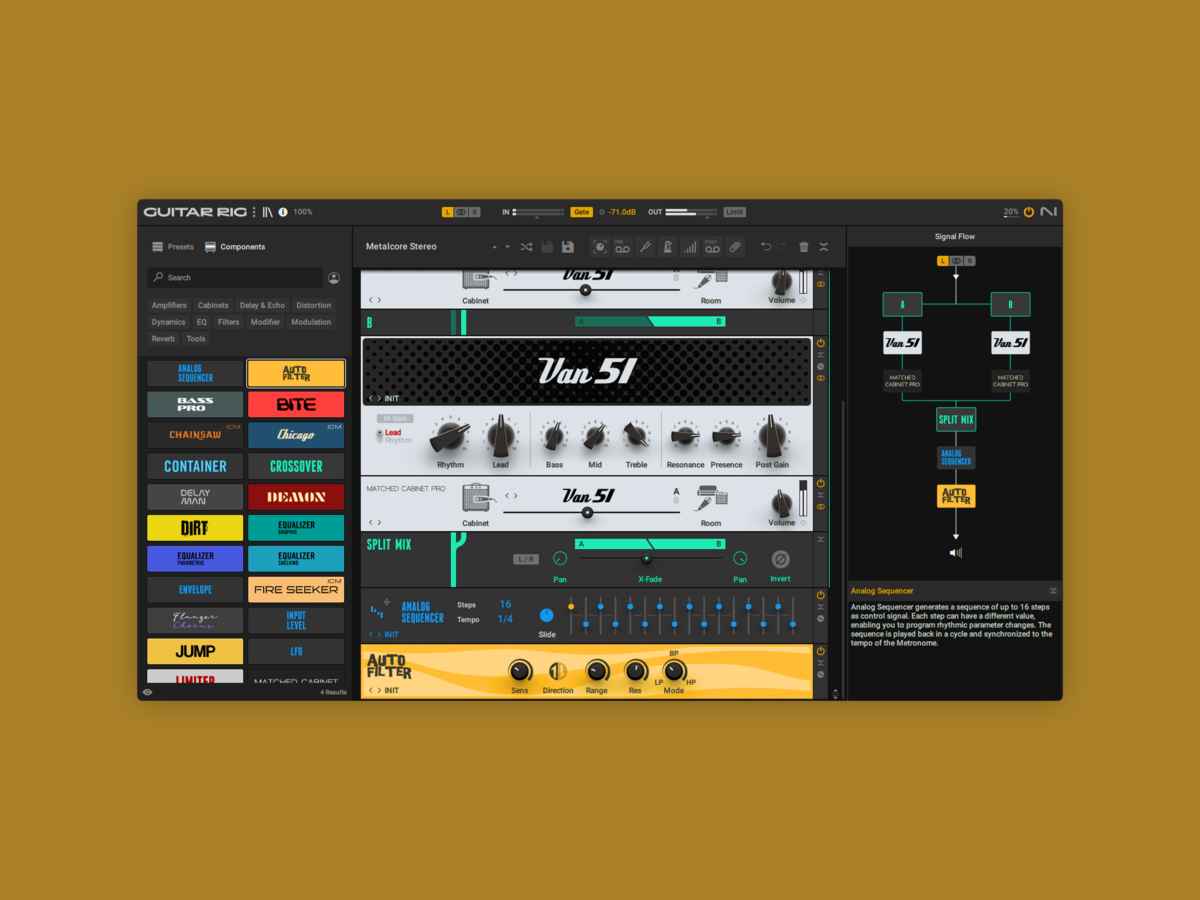This screenshot has width=1200, height=900.
Task: Toggle the Limit button
Action: pos(735,212)
